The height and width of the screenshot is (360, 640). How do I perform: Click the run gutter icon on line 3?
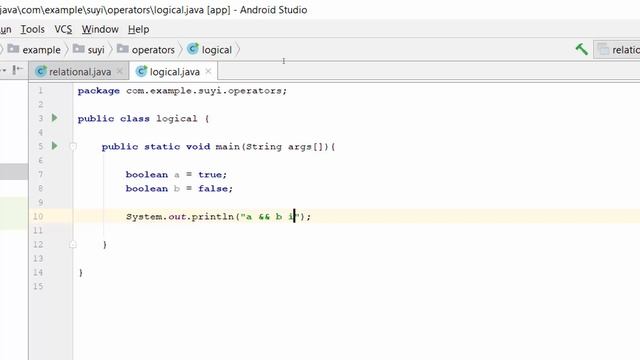(55, 118)
